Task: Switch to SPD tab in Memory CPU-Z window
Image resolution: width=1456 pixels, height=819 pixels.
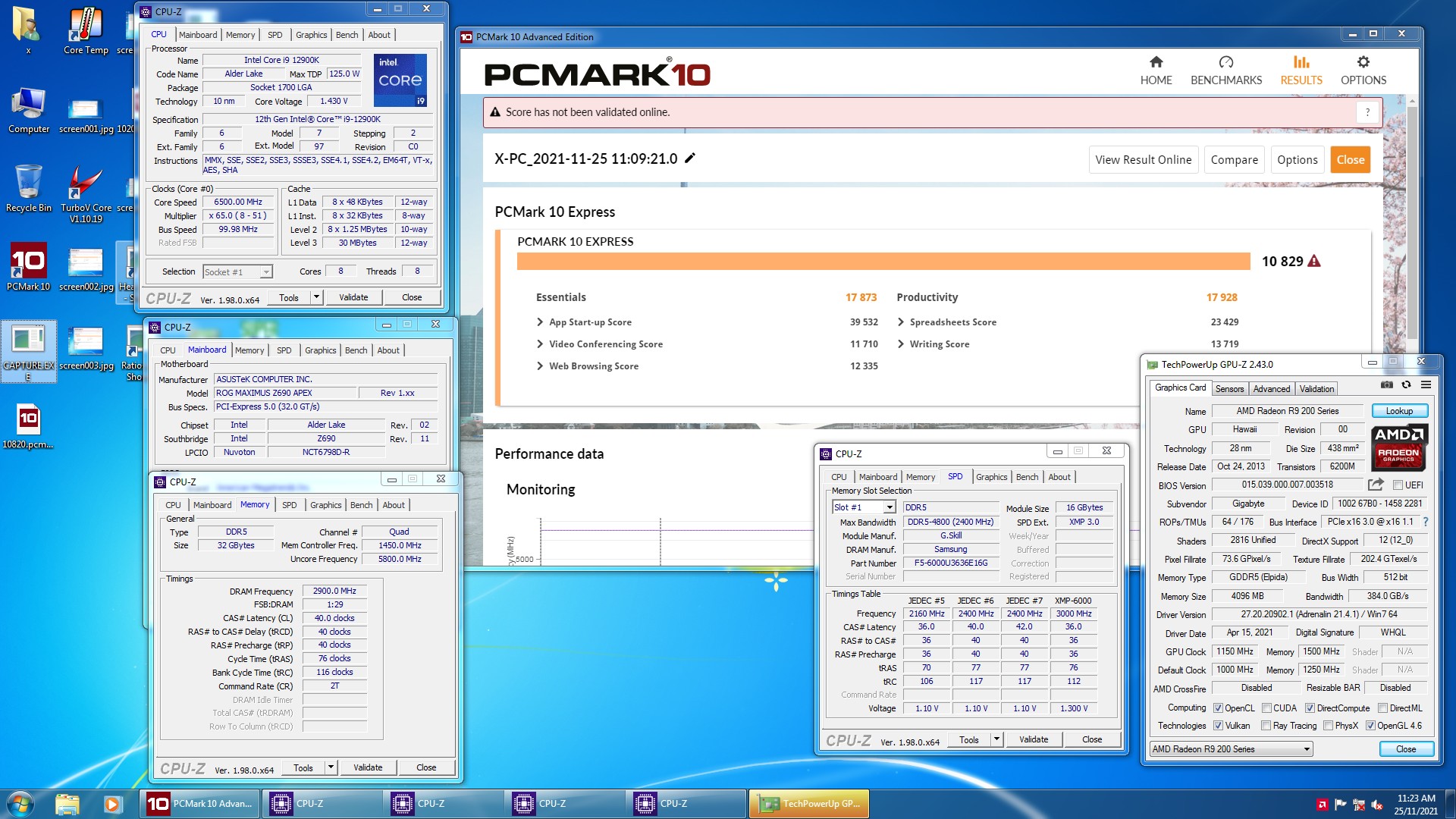Action: pyautogui.click(x=289, y=505)
